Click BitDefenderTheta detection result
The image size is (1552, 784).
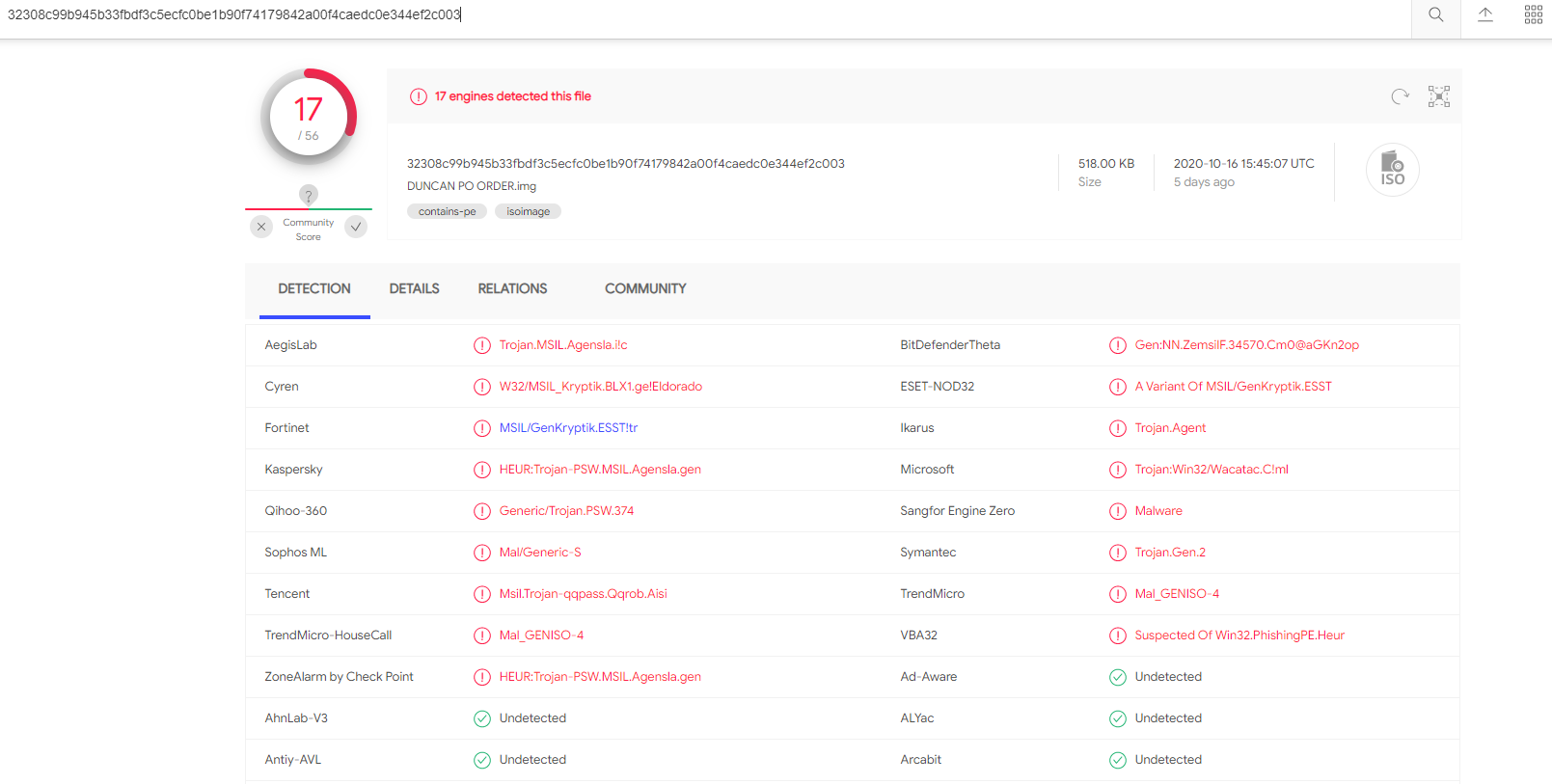1247,345
